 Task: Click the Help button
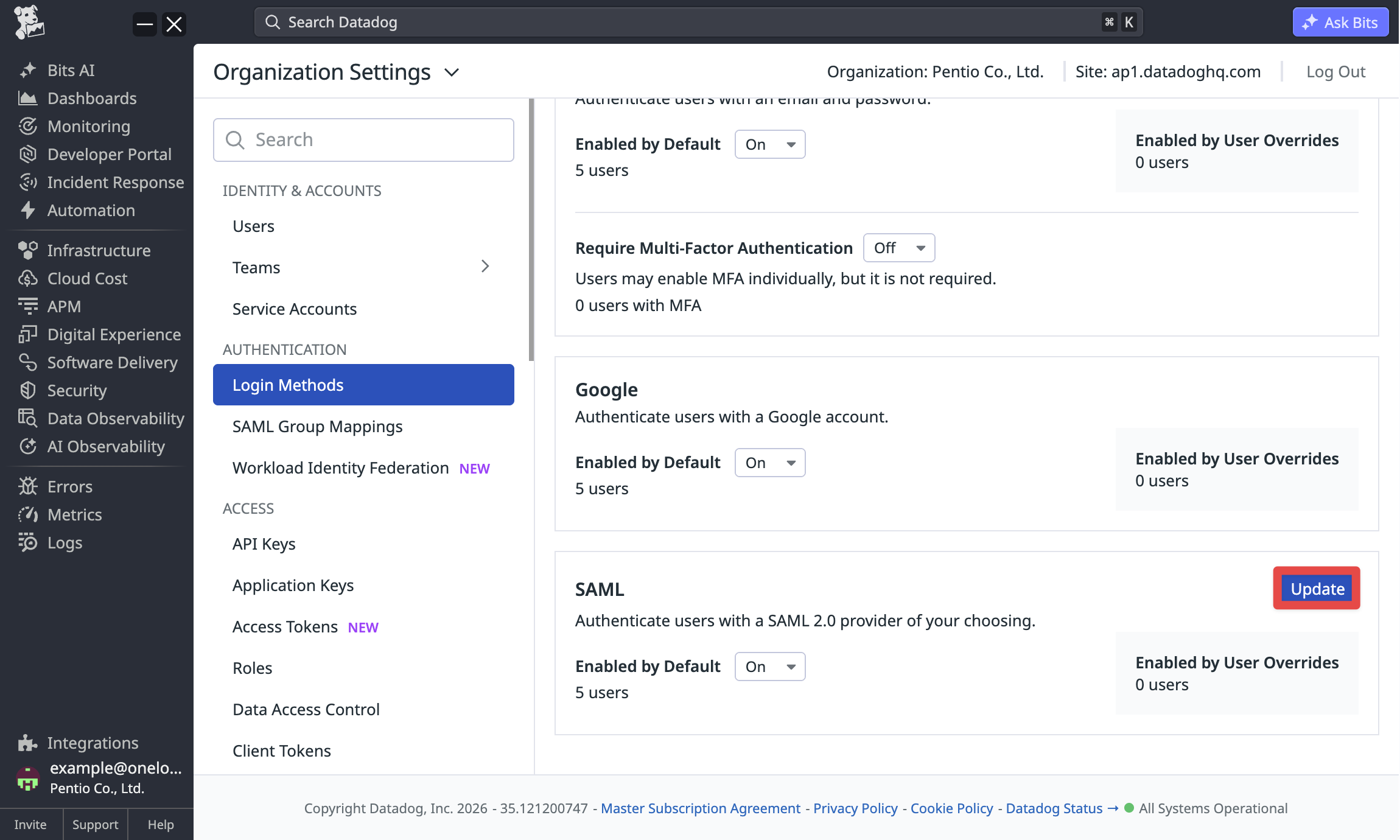pos(161,824)
